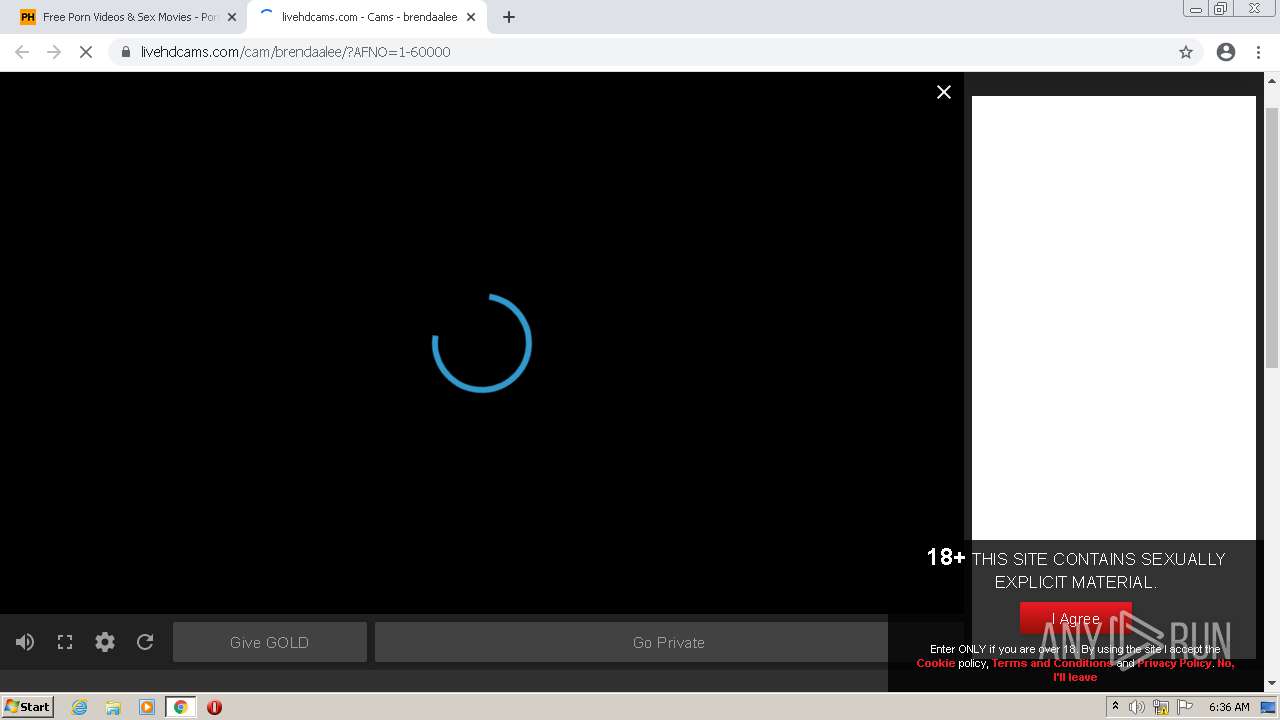View site security info lock icon
1280x720 pixels.
click(x=126, y=52)
